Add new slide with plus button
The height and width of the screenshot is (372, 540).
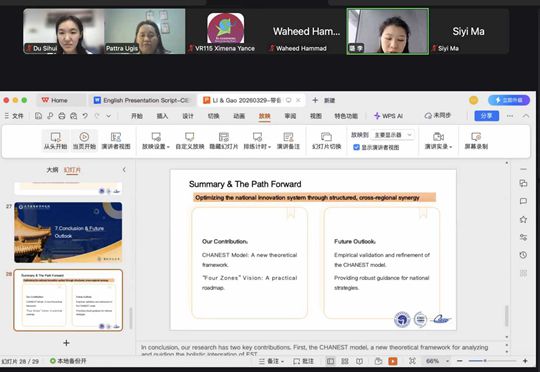click(66, 343)
